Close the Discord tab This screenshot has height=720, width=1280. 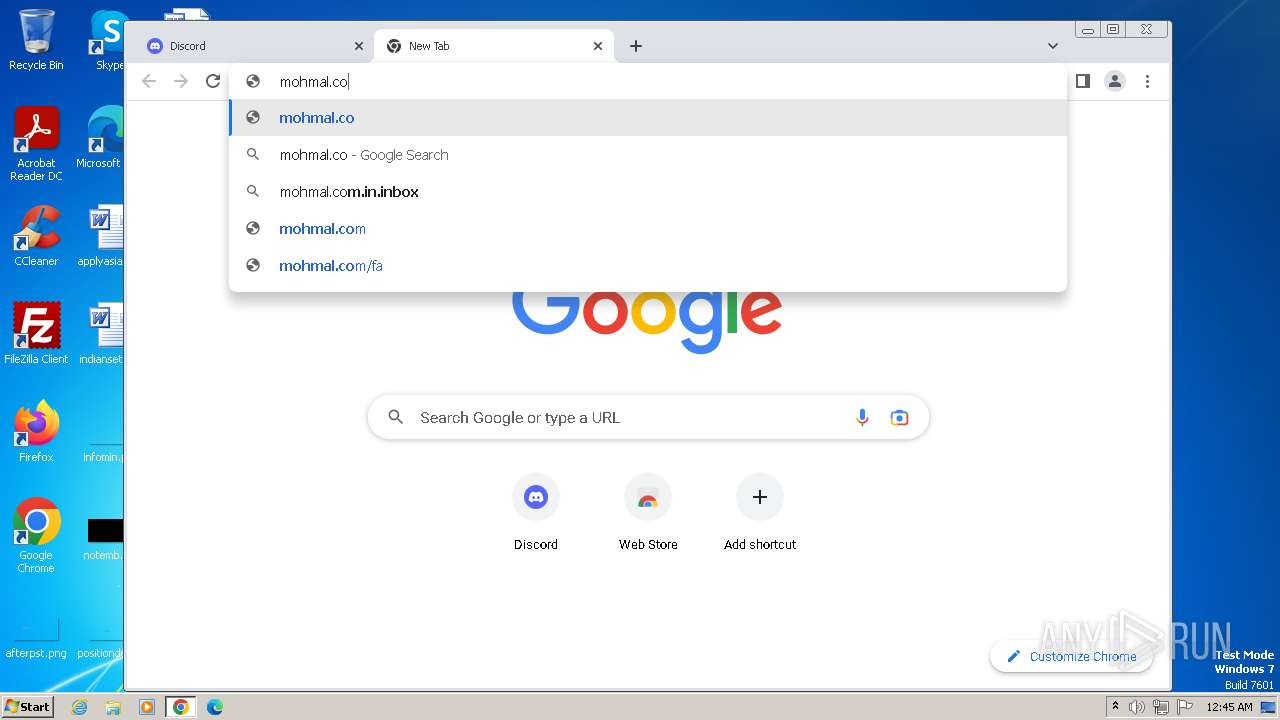point(359,46)
